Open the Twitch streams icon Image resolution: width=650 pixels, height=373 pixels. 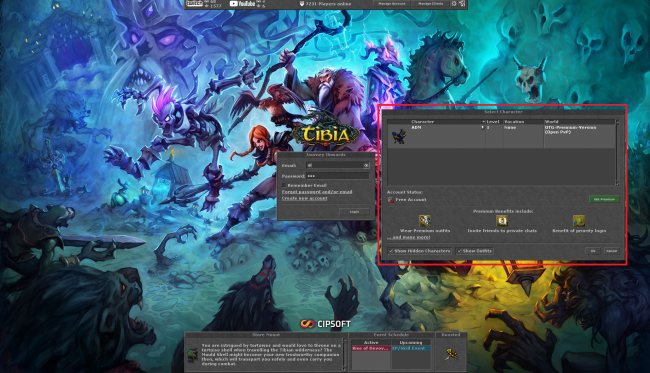pos(194,3)
